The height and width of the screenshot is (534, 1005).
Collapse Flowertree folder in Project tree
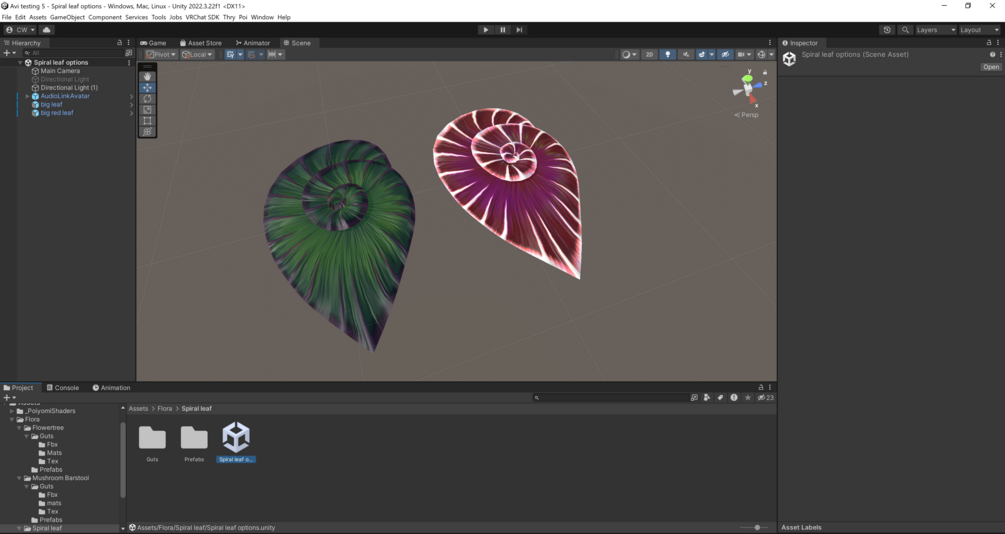[x=19, y=428]
